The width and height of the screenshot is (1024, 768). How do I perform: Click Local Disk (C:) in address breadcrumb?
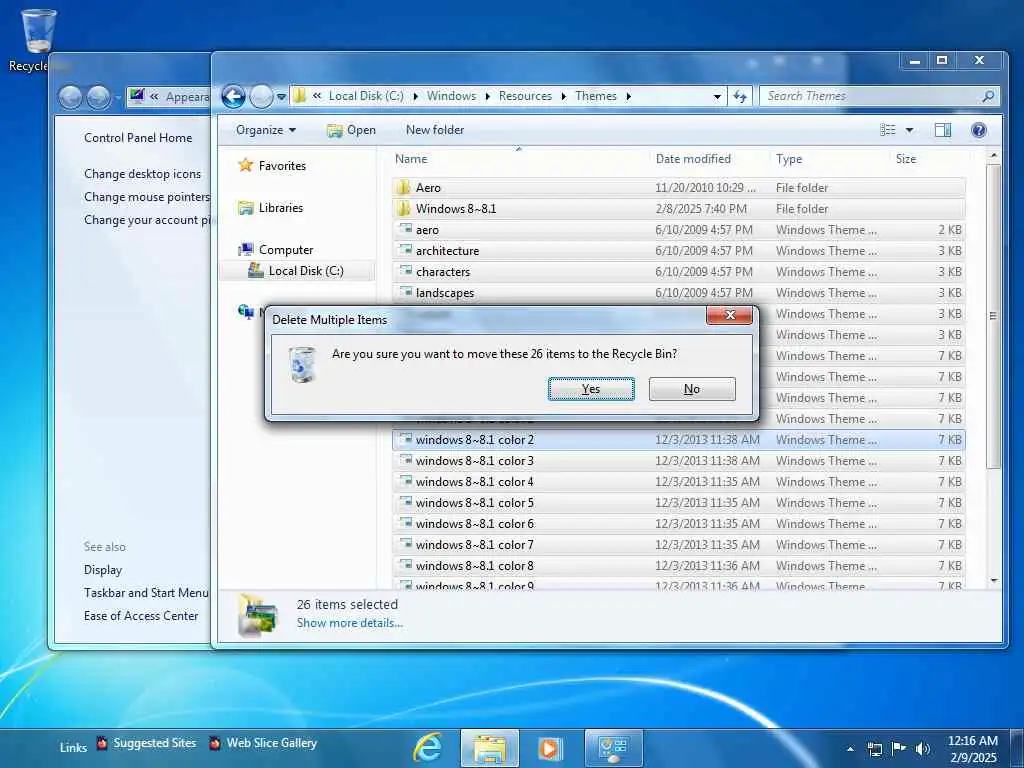point(366,96)
